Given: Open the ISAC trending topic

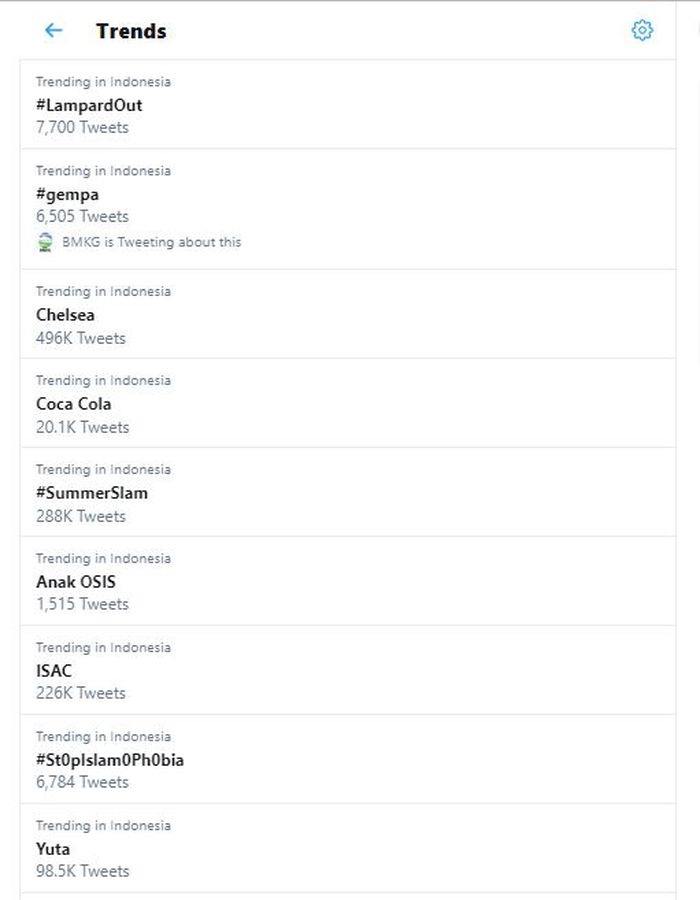Looking at the screenshot, I should (56, 672).
